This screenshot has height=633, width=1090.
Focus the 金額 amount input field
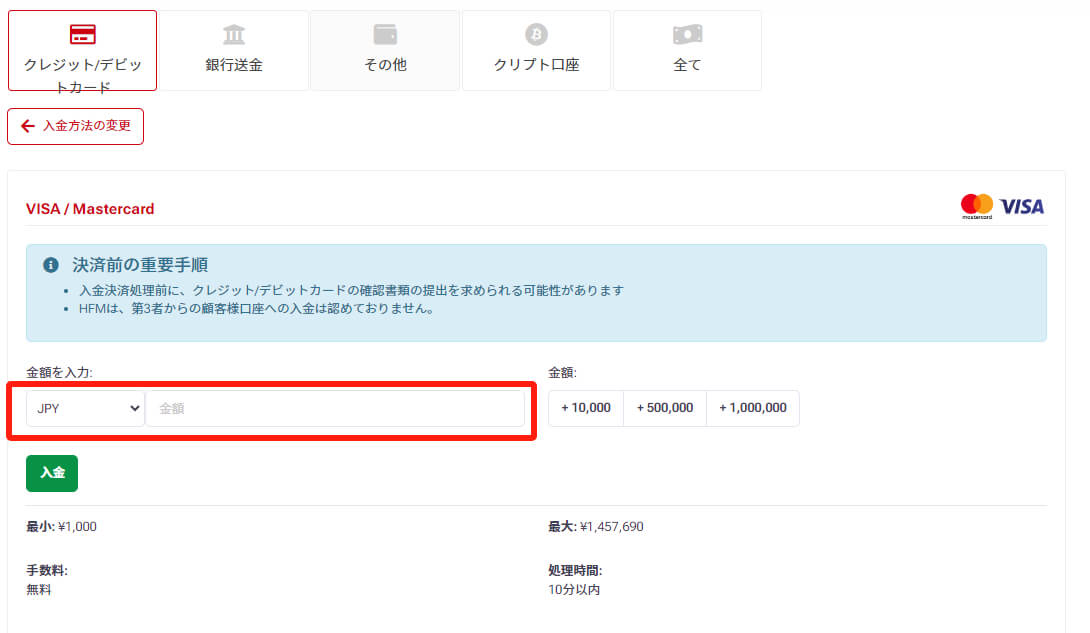(x=335, y=408)
